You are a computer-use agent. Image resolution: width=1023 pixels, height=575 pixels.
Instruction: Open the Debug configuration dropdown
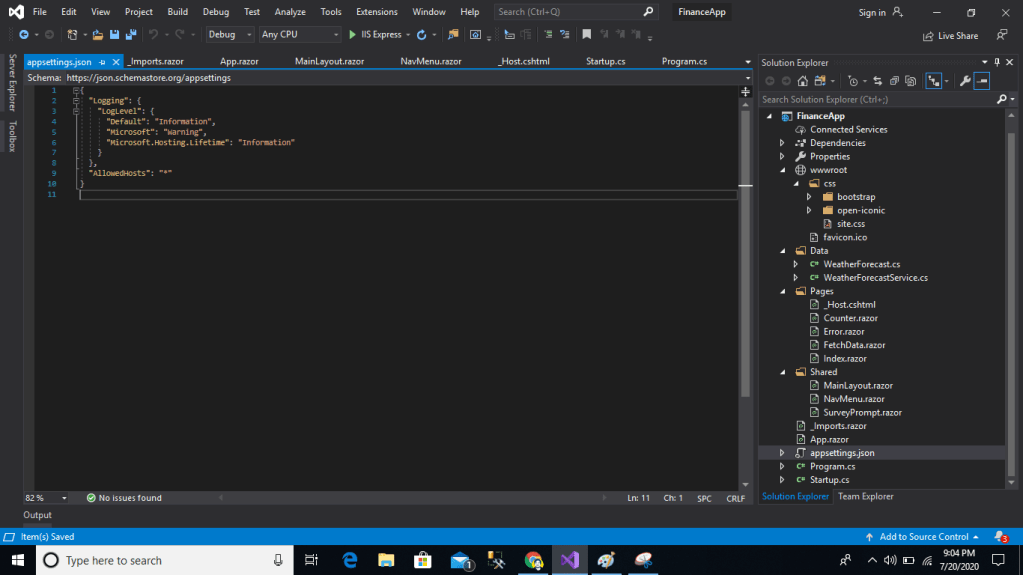pyautogui.click(x=230, y=35)
